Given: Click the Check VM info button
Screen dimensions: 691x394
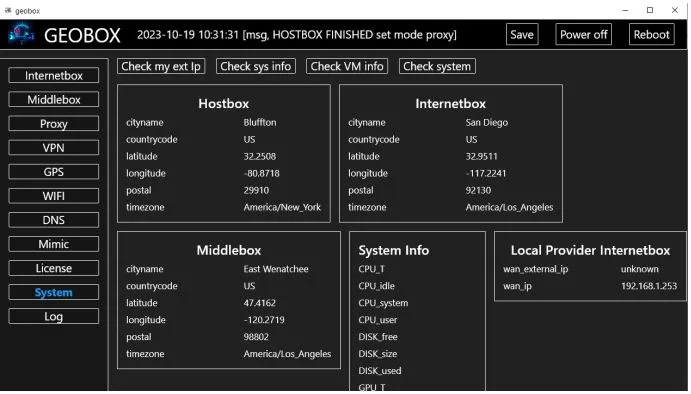Looking at the screenshot, I should [347, 67].
